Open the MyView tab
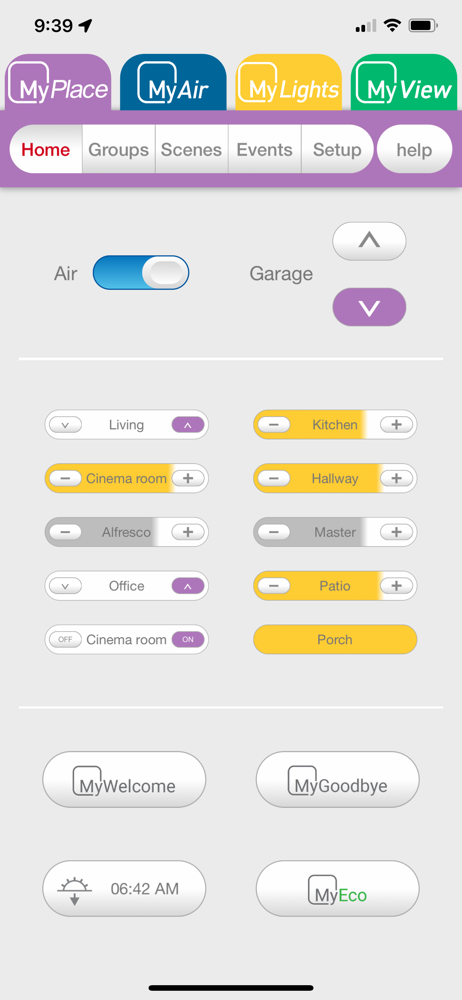The height and width of the screenshot is (1000, 462). coord(404,83)
